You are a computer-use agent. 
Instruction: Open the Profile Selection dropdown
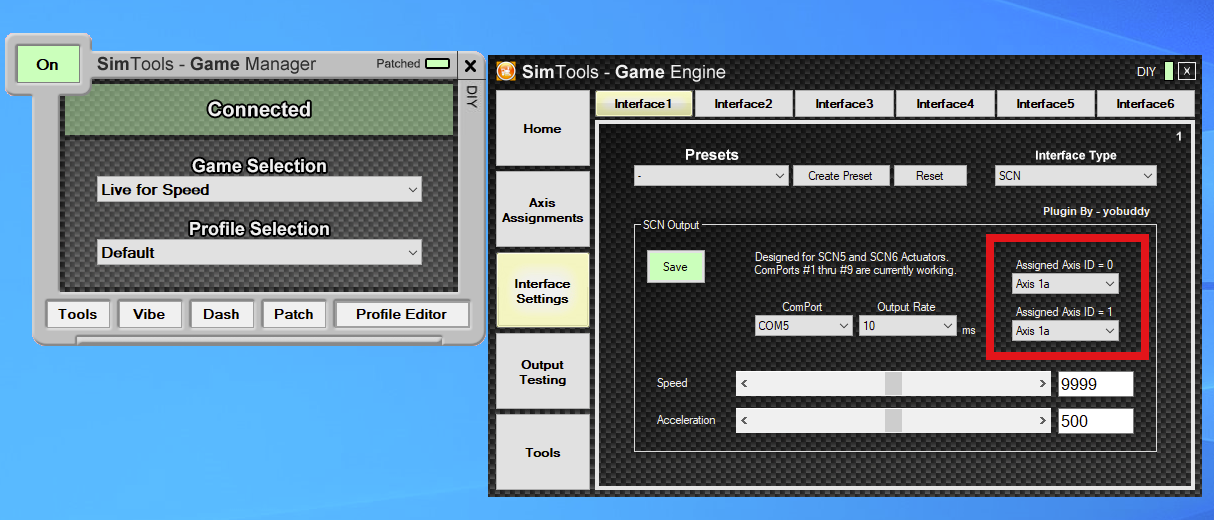tap(259, 253)
